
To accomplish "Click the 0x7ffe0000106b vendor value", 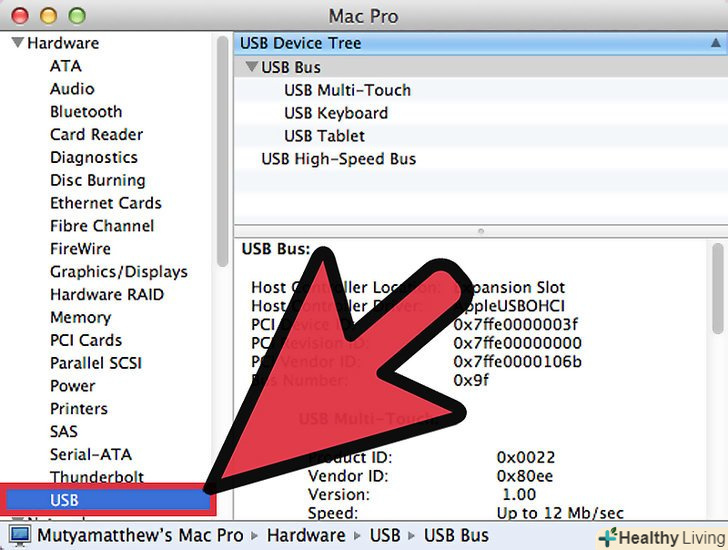I will (517, 362).
